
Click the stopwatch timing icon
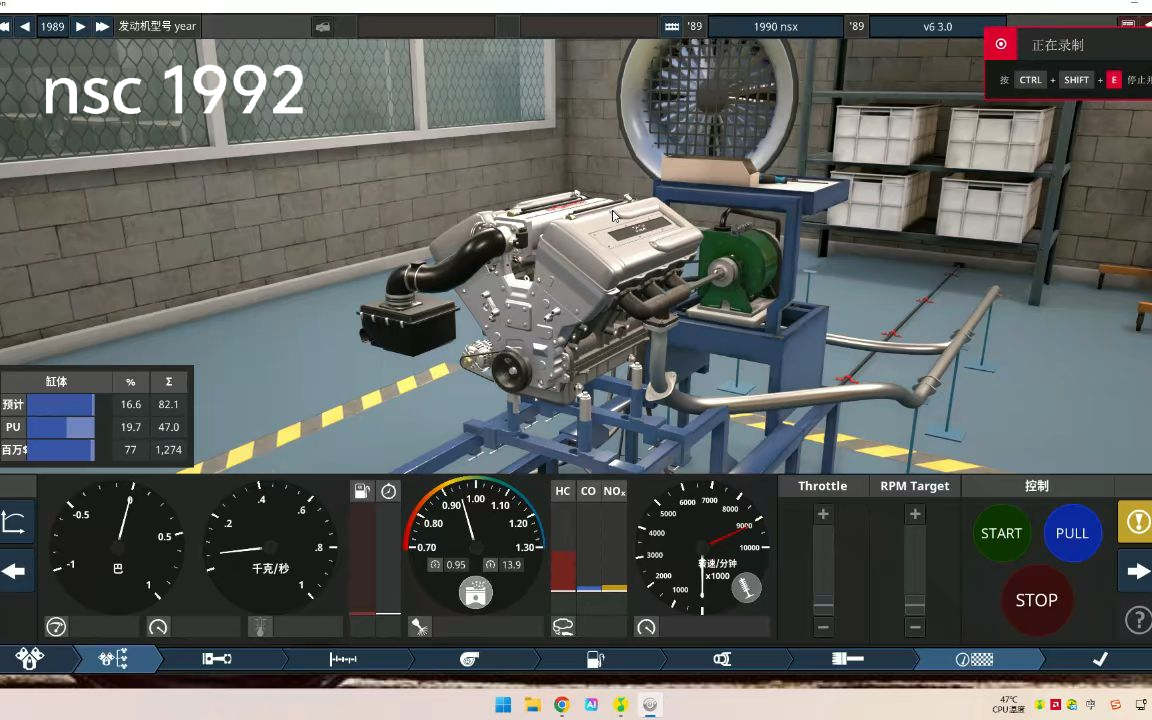[389, 491]
